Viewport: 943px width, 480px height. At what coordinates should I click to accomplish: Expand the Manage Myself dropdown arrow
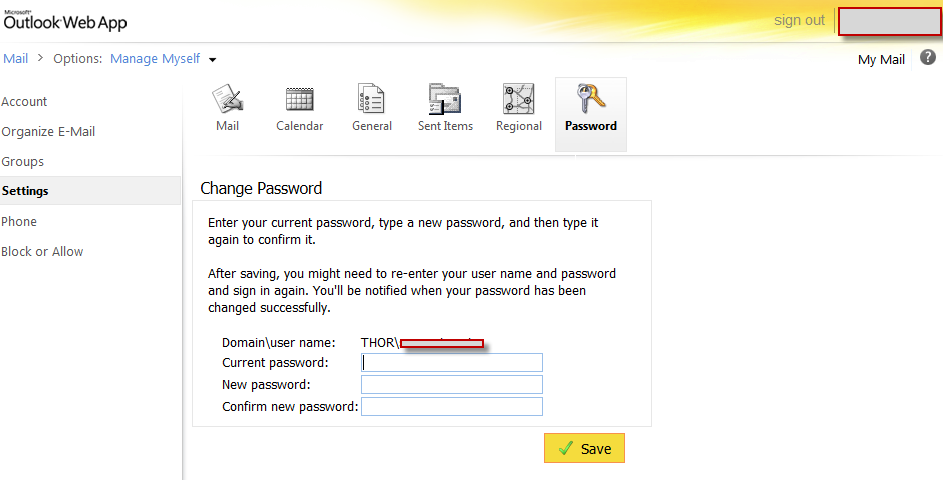click(213, 60)
